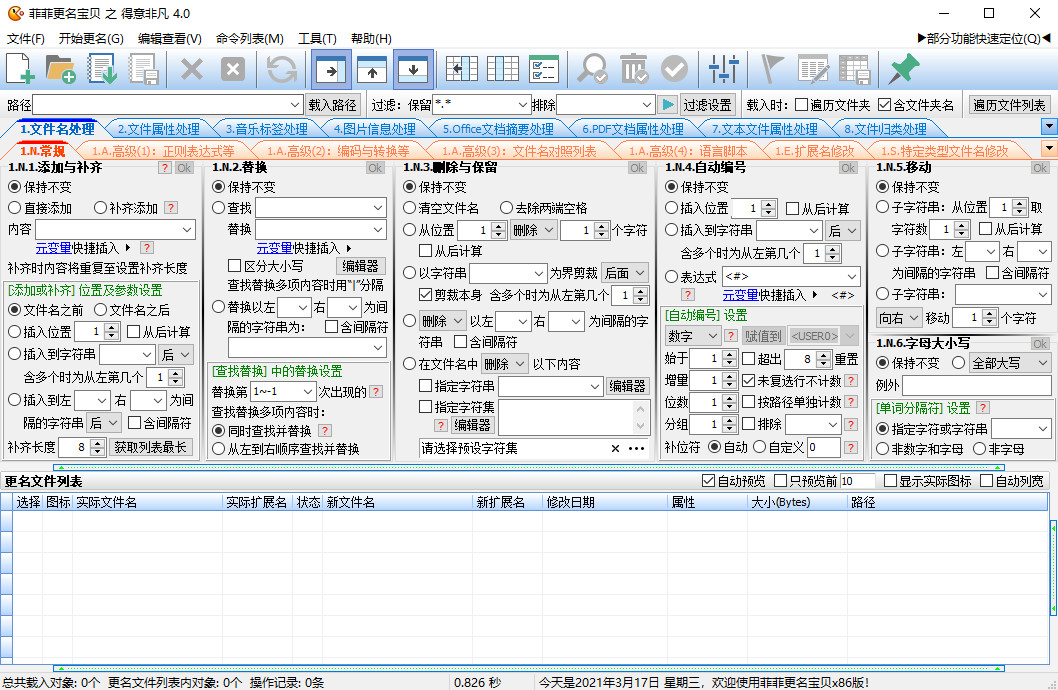Open the 开始更名(G) menu

coord(91,38)
